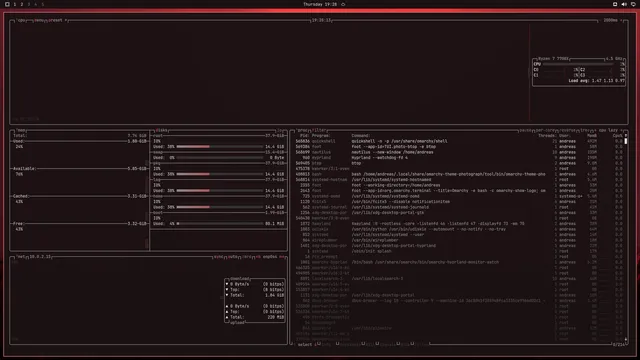Click the cpu box title

tap(22, 20)
